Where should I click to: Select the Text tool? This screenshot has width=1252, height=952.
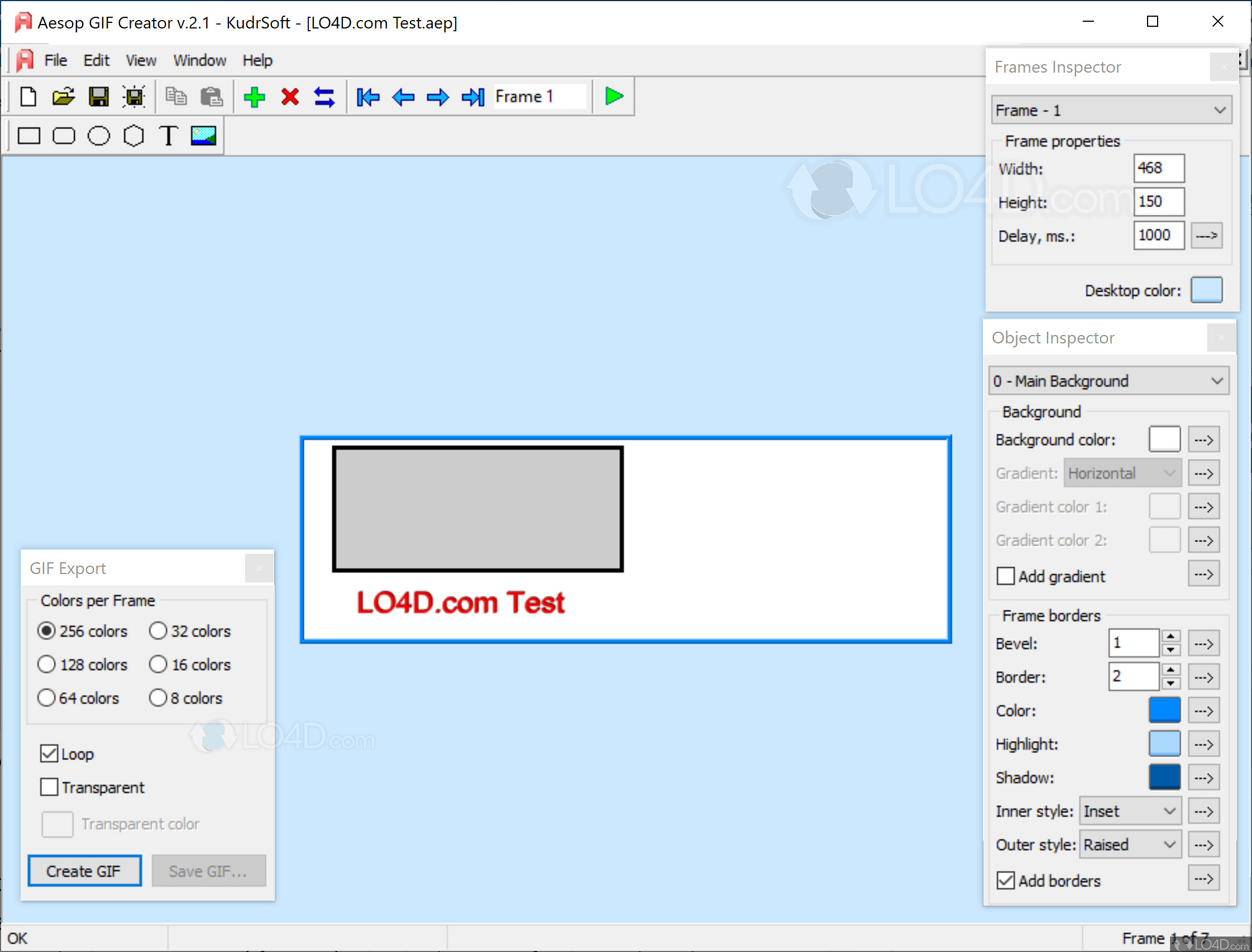(x=168, y=136)
